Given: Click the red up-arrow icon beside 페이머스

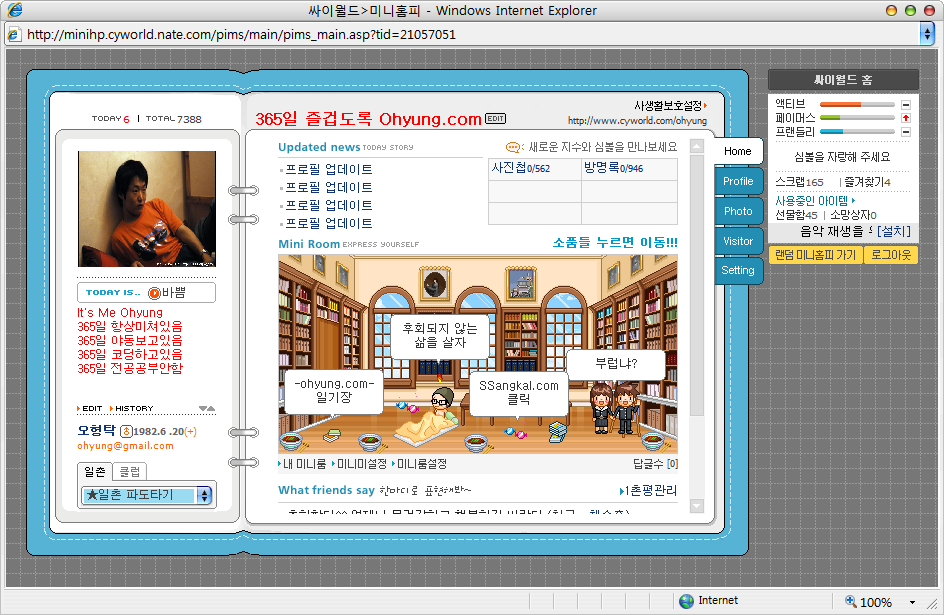Looking at the screenshot, I should (x=906, y=118).
